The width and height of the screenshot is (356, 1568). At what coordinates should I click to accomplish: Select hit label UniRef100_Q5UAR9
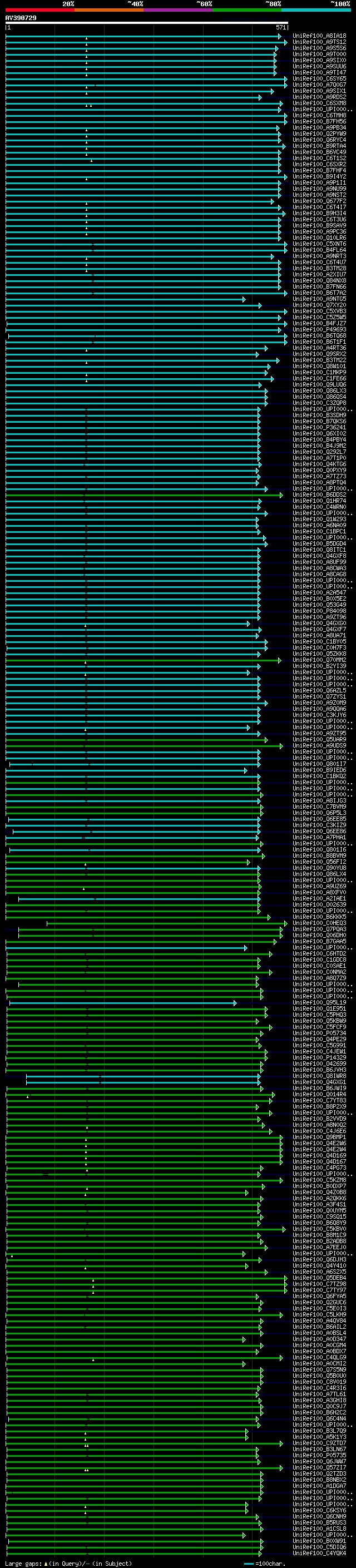point(319,740)
